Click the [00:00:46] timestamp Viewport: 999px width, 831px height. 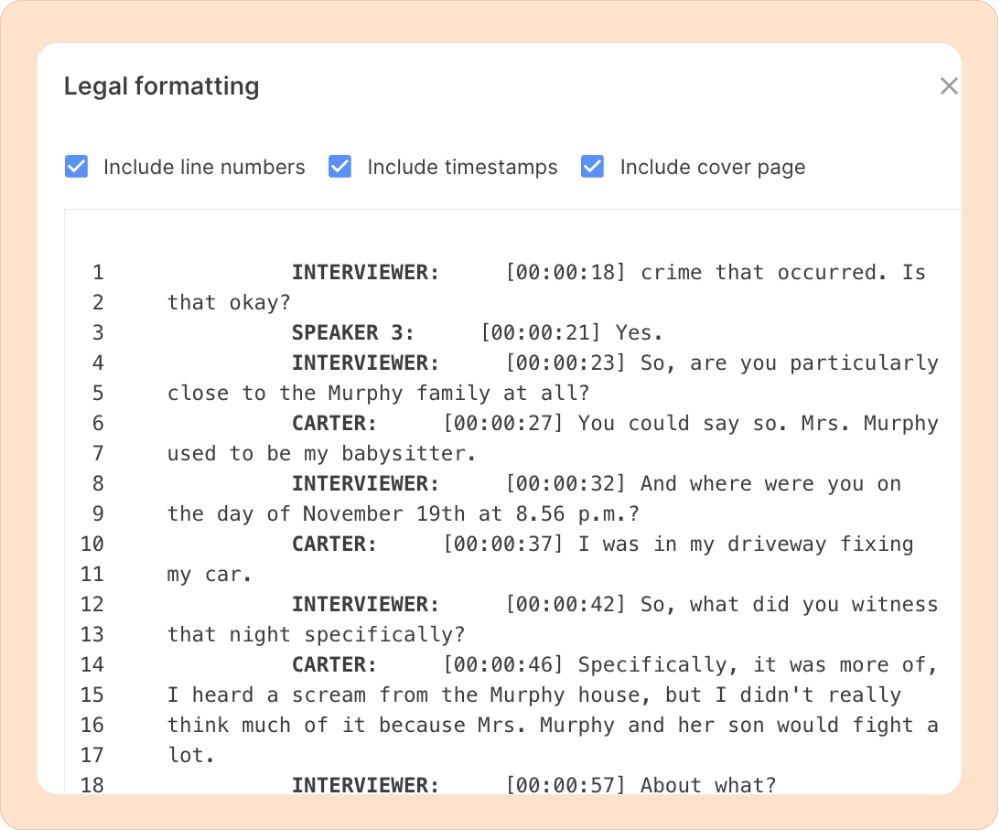(503, 665)
